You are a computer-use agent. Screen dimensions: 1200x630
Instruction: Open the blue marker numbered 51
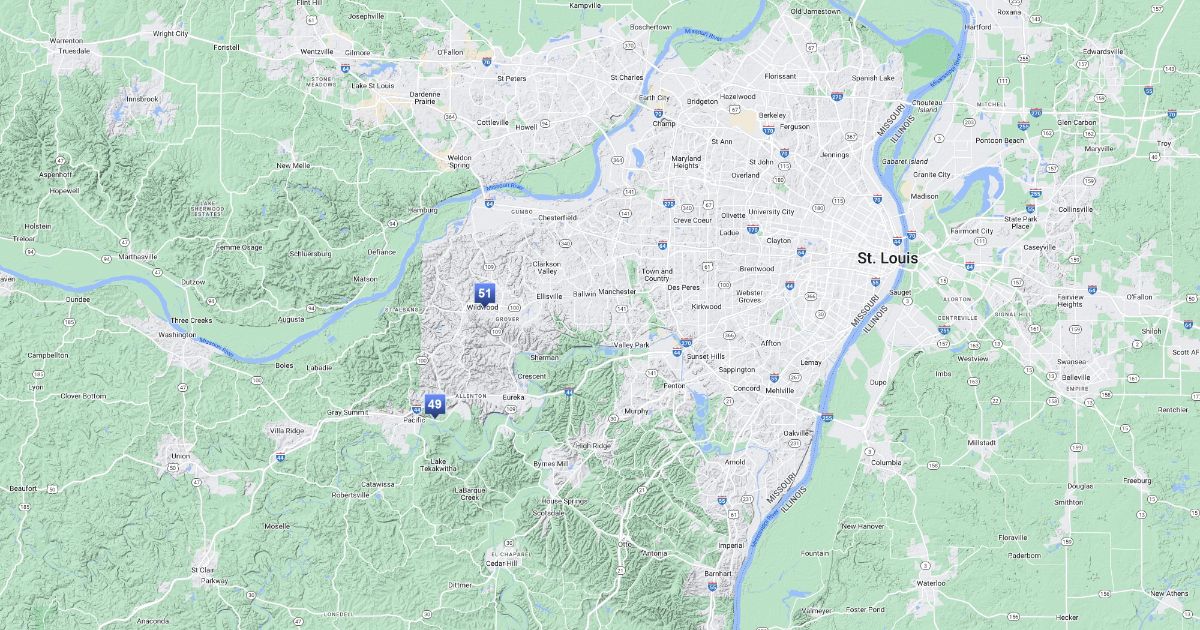point(485,294)
